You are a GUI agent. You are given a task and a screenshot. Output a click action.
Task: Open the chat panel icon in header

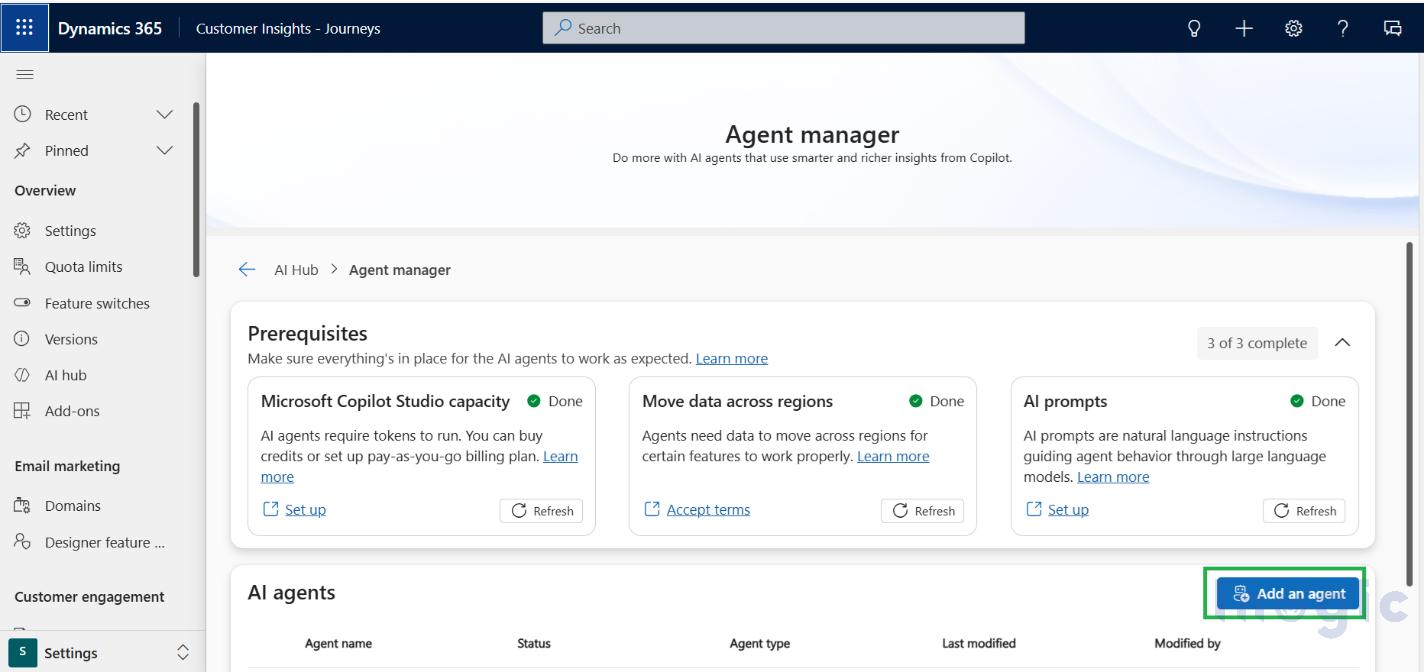pyautogui.click(x=1392, y=28)
